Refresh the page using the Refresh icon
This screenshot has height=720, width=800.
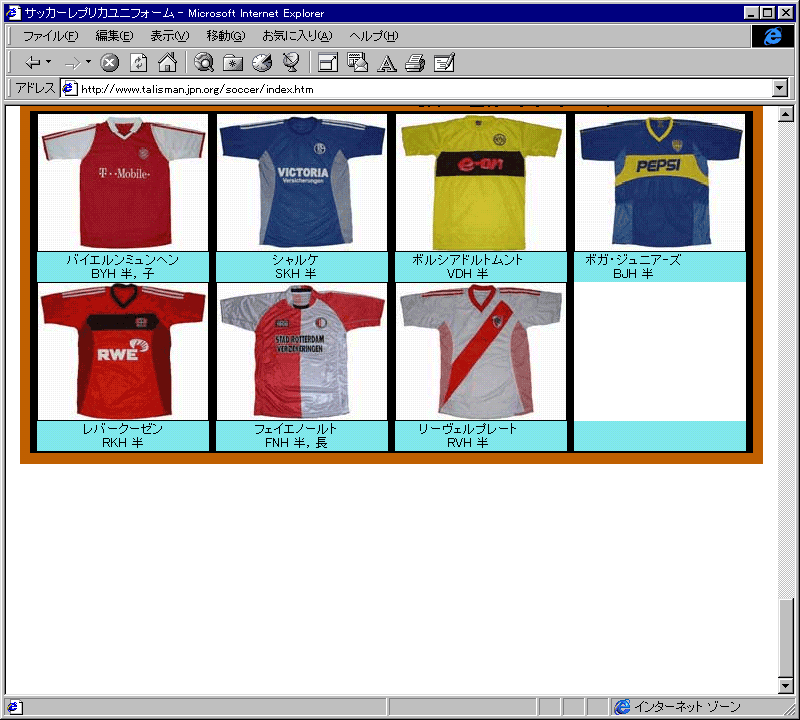click(x=138, y=63)
